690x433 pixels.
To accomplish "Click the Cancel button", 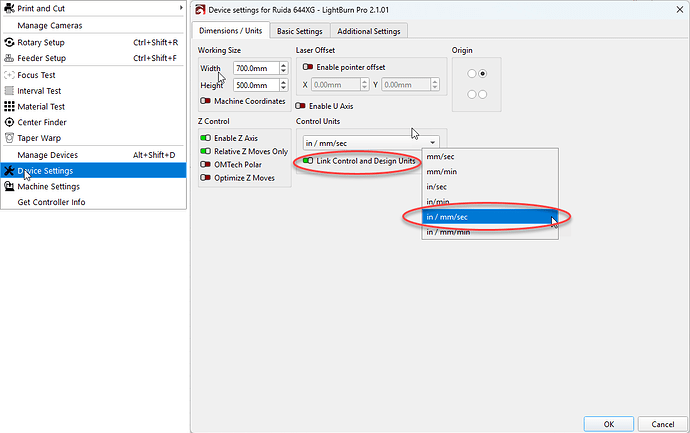I will (663, 424).
